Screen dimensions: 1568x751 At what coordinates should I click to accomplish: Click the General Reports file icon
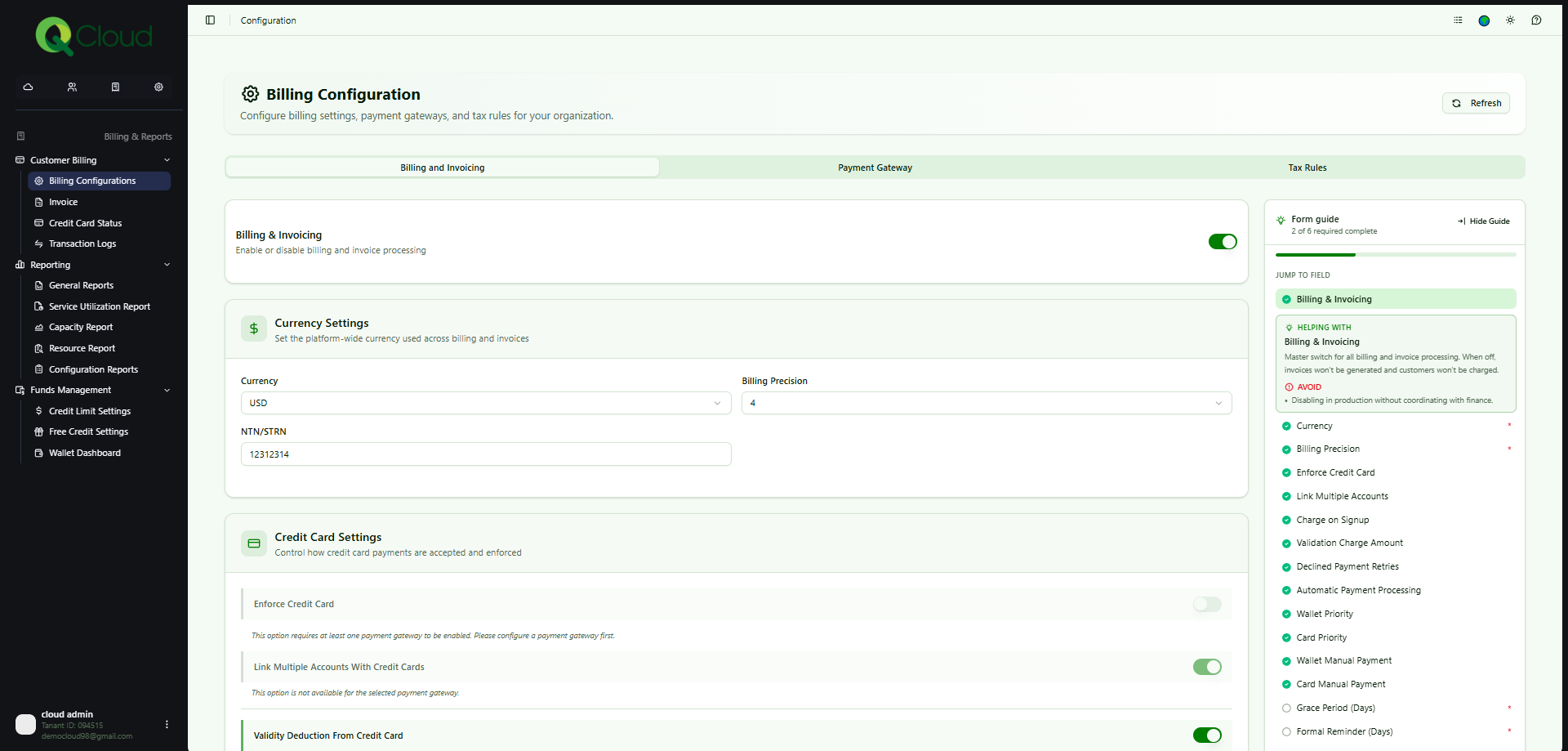click(38, 285)
